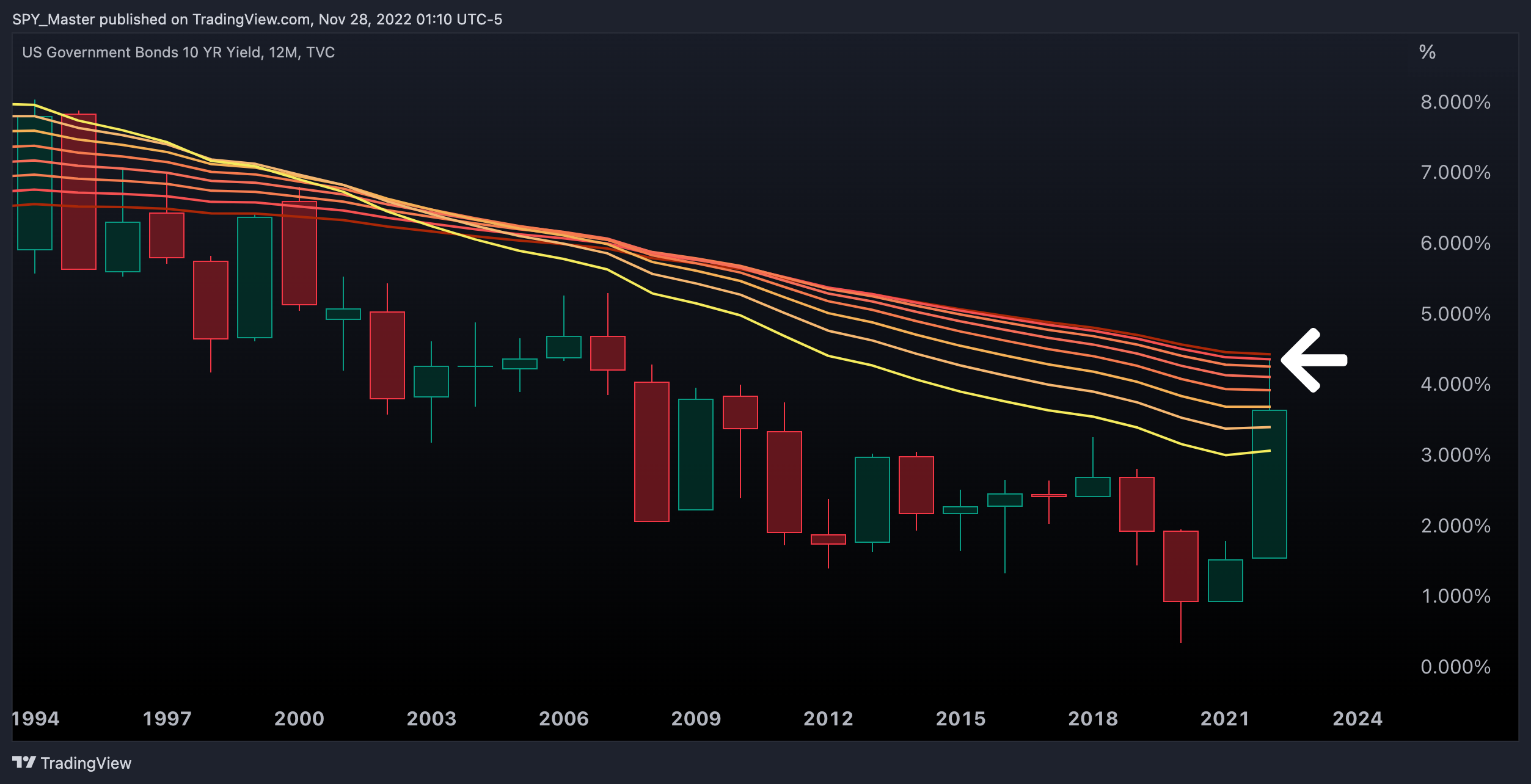Click the 3.000% price axis label

pos(1455,455)
